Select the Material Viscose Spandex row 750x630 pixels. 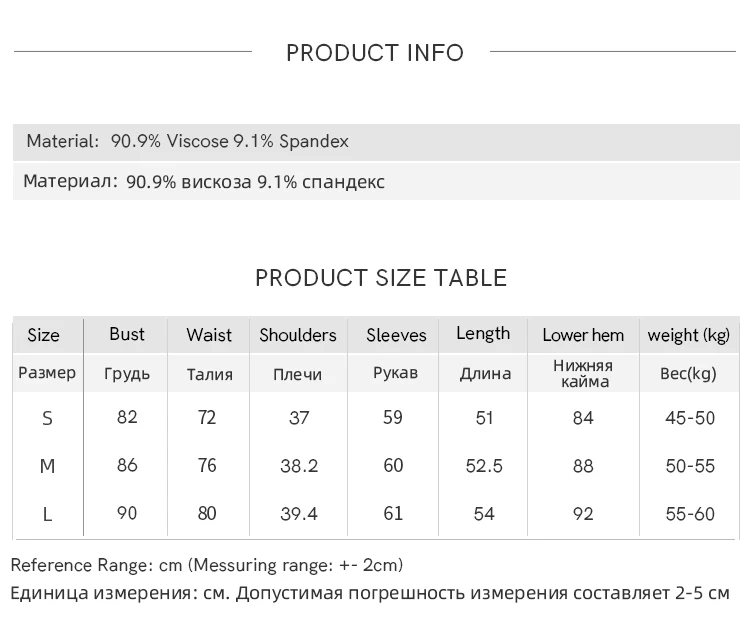pyautogui.click(x=188, y=141)
